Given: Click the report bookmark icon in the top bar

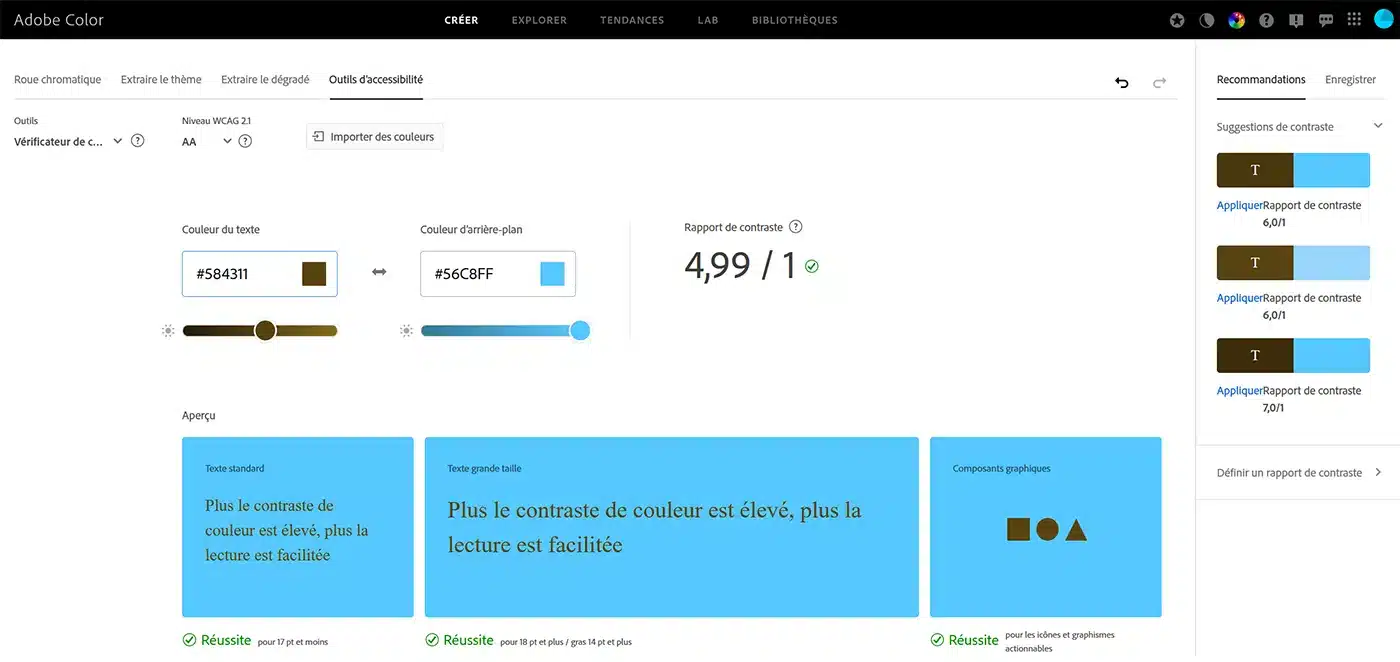Looking at the screenshot, I should [1296, 19].
